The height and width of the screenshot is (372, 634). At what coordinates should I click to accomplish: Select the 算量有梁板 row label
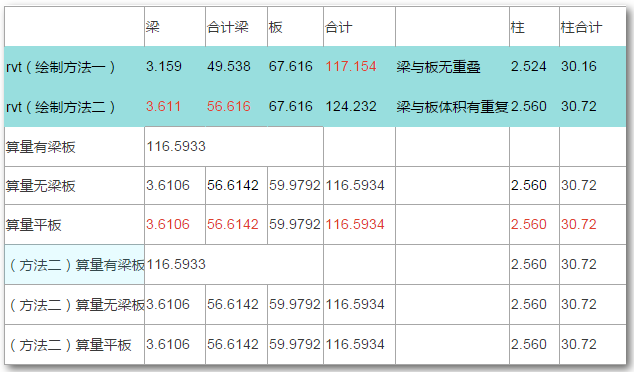pos(40,147)
